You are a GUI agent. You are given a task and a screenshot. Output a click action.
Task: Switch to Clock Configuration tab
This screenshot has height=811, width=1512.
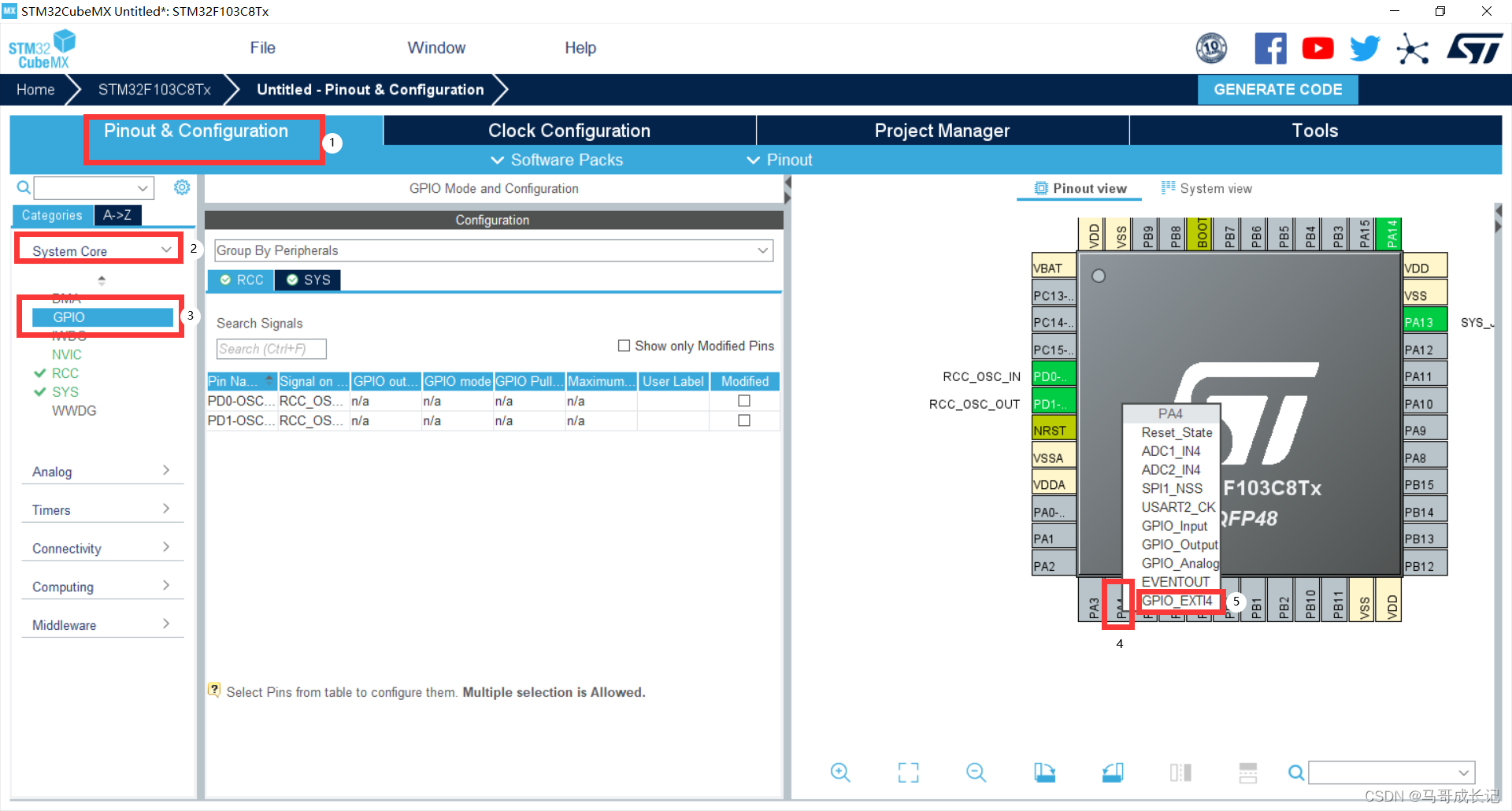click(x=569, y=130)
